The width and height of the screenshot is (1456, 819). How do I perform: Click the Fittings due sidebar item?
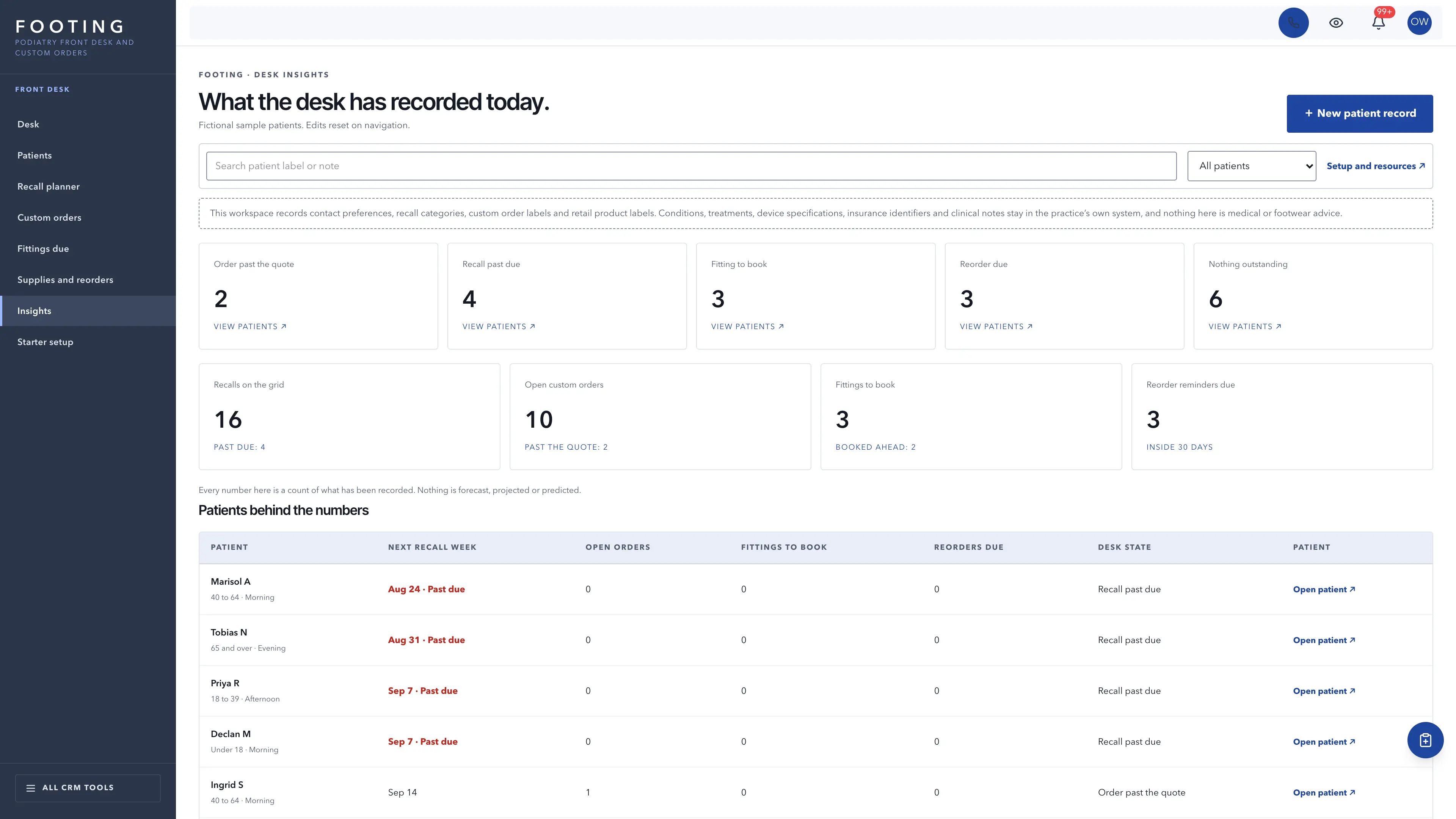point(43,249)
